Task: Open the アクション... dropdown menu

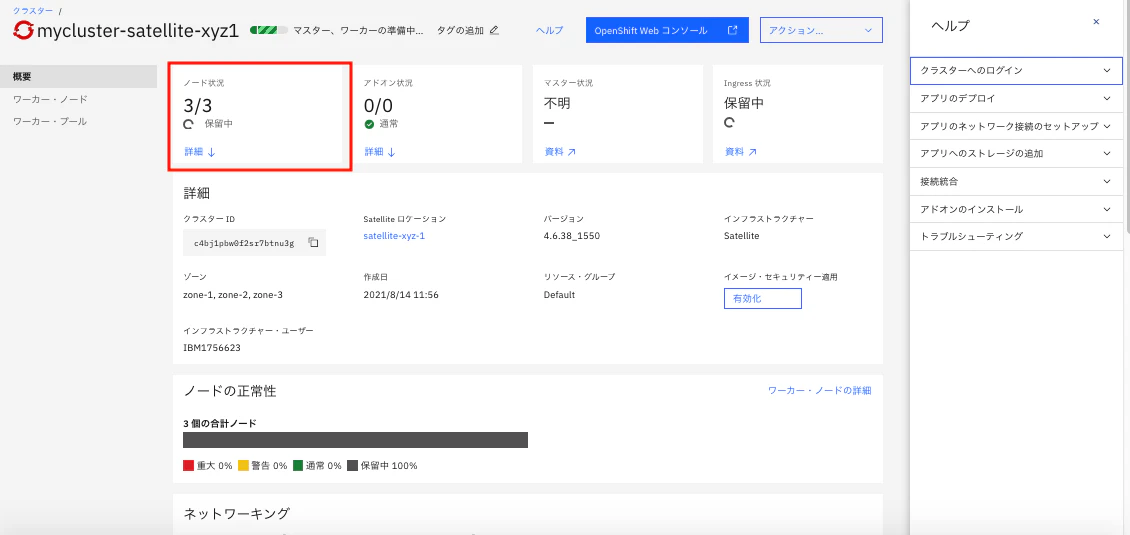Action: click(821, 30)
